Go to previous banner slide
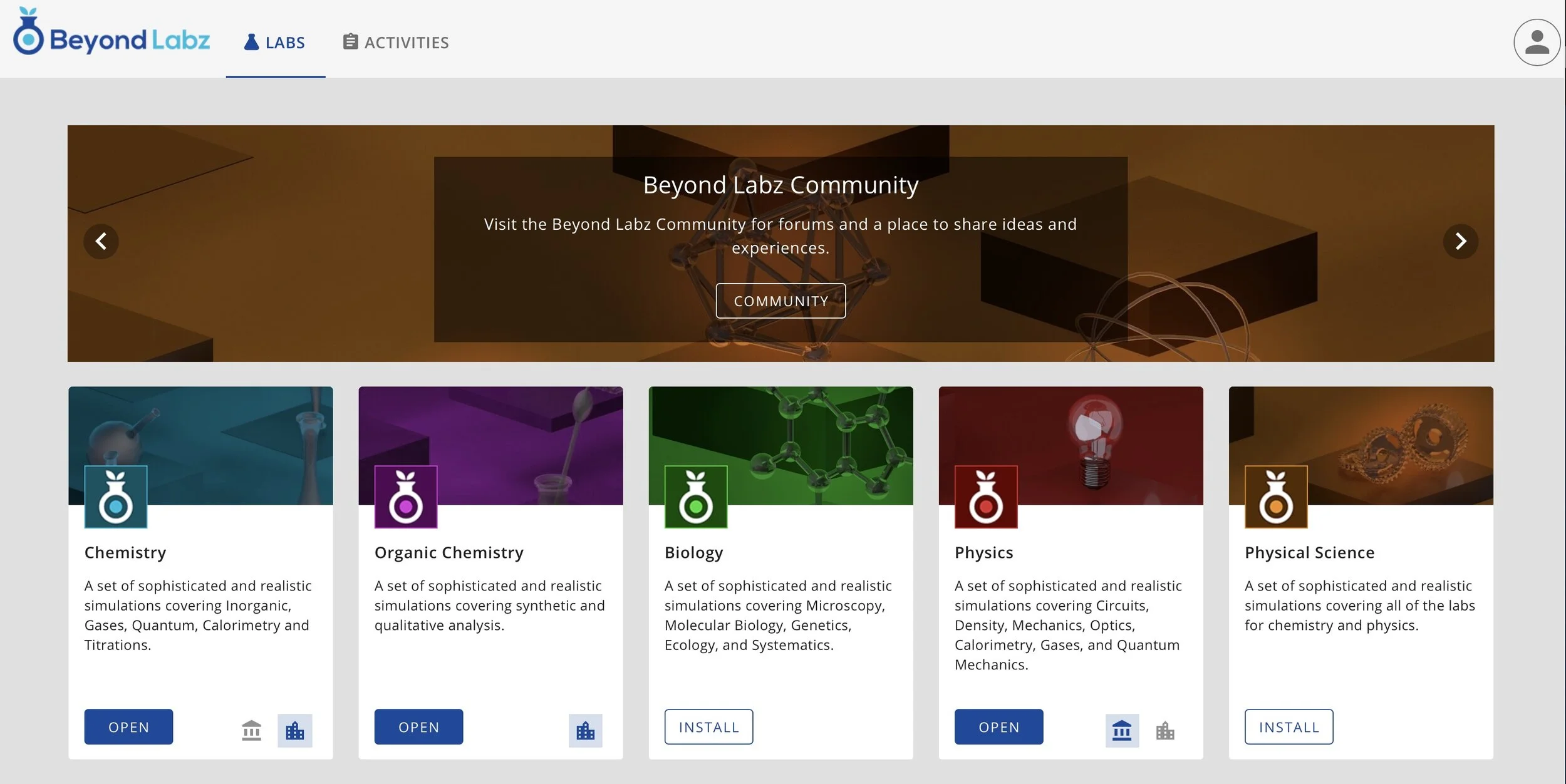The image size is (1566, 784). point(101,241)
